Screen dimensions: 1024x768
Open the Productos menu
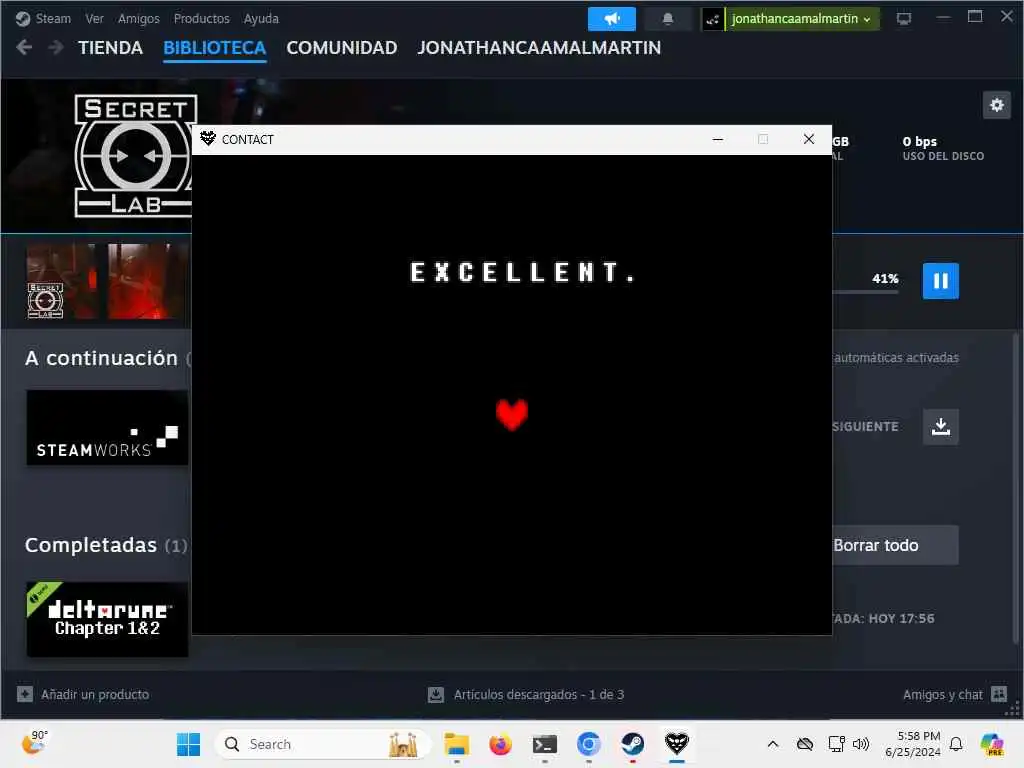[201, 18]
